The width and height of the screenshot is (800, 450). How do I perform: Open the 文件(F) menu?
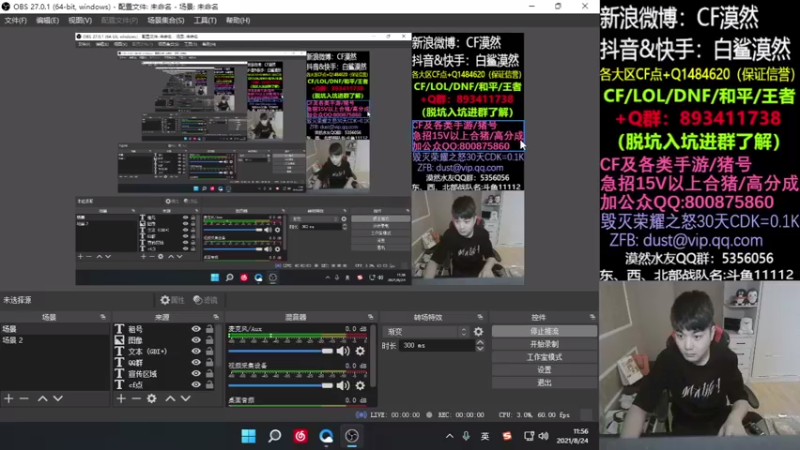pyautogui.click(x=15, y=20)
